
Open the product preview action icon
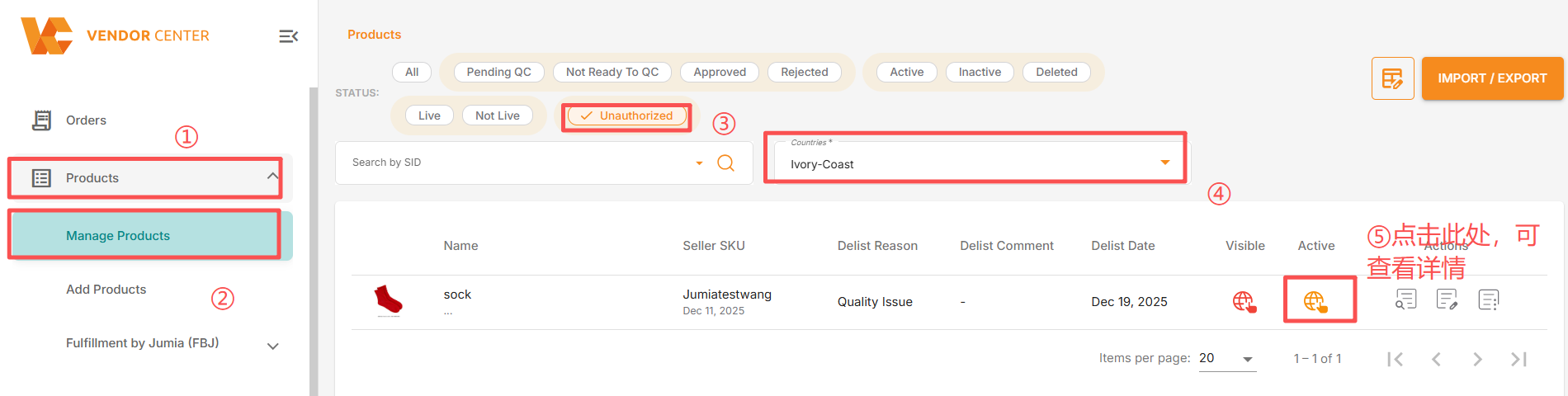tap(1405, 299)
